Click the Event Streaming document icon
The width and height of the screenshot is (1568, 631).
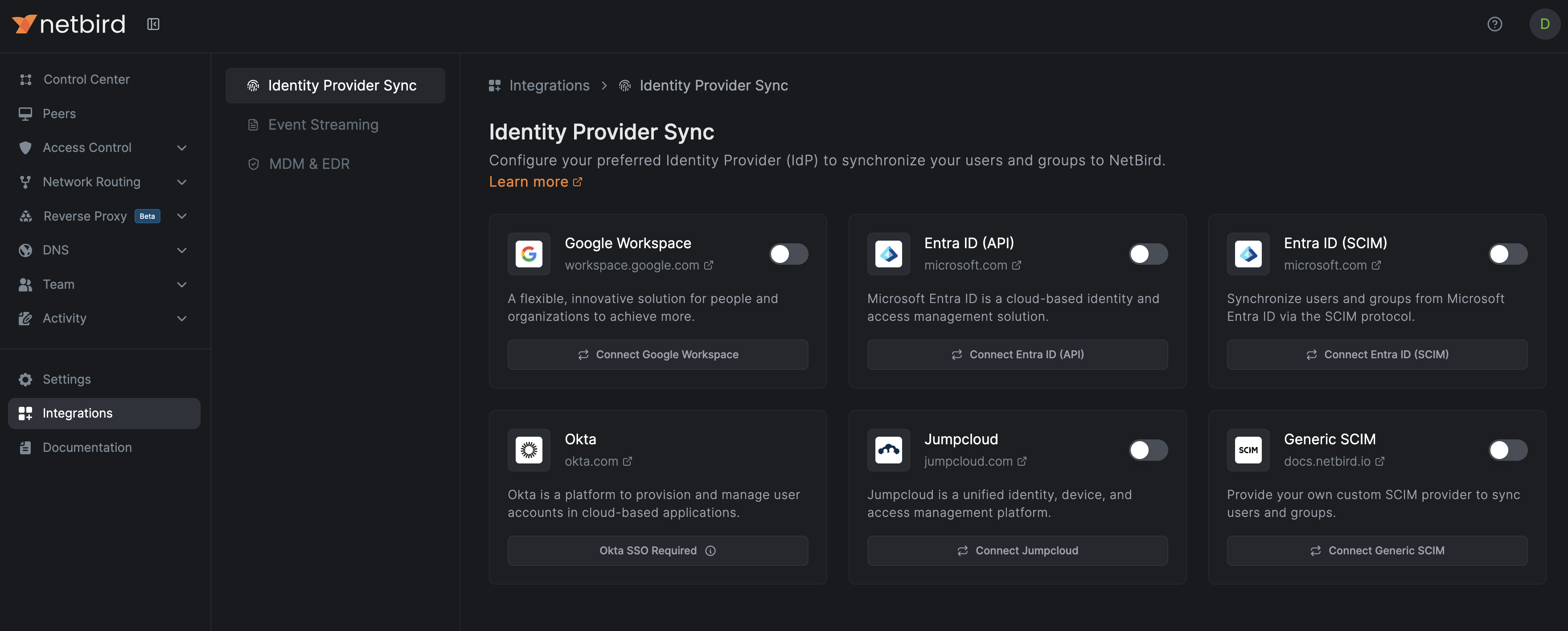click(253, 125)
